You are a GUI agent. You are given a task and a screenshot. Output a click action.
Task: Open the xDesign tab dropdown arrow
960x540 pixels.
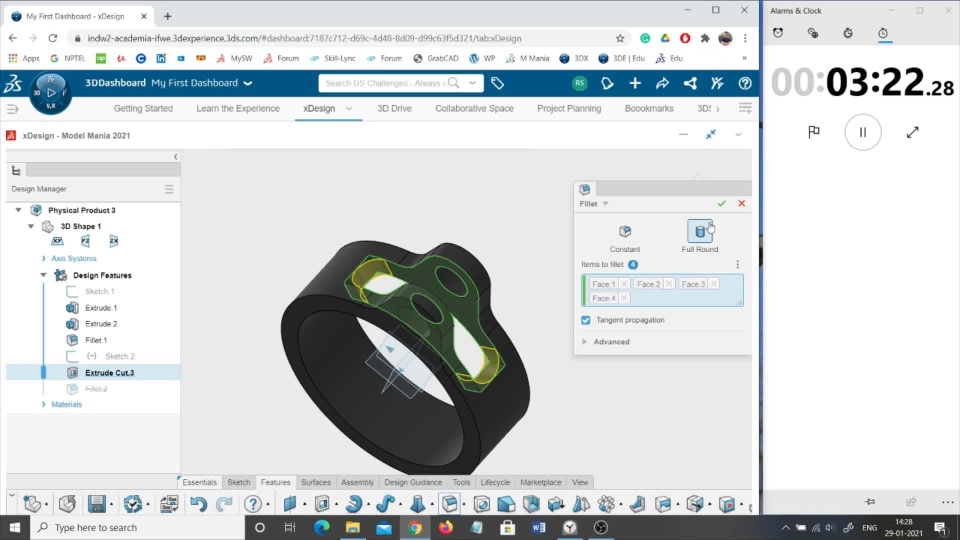349,108
